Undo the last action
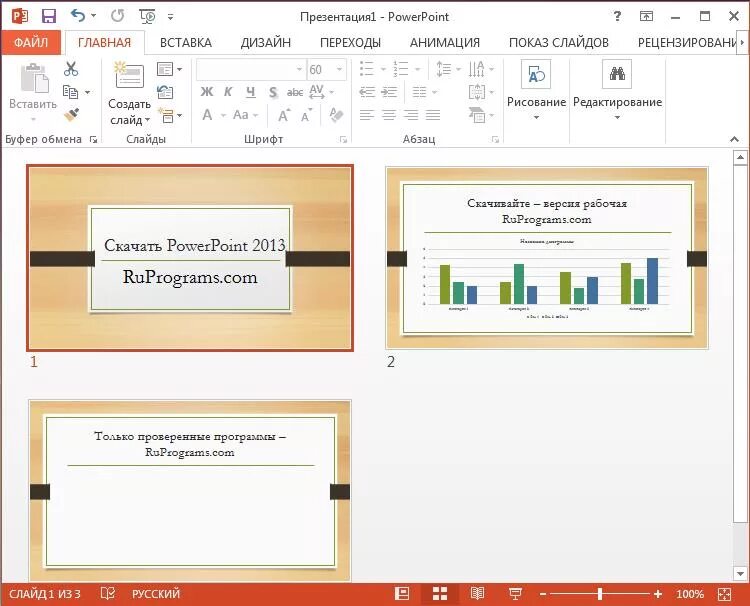 tap(78, 16)
